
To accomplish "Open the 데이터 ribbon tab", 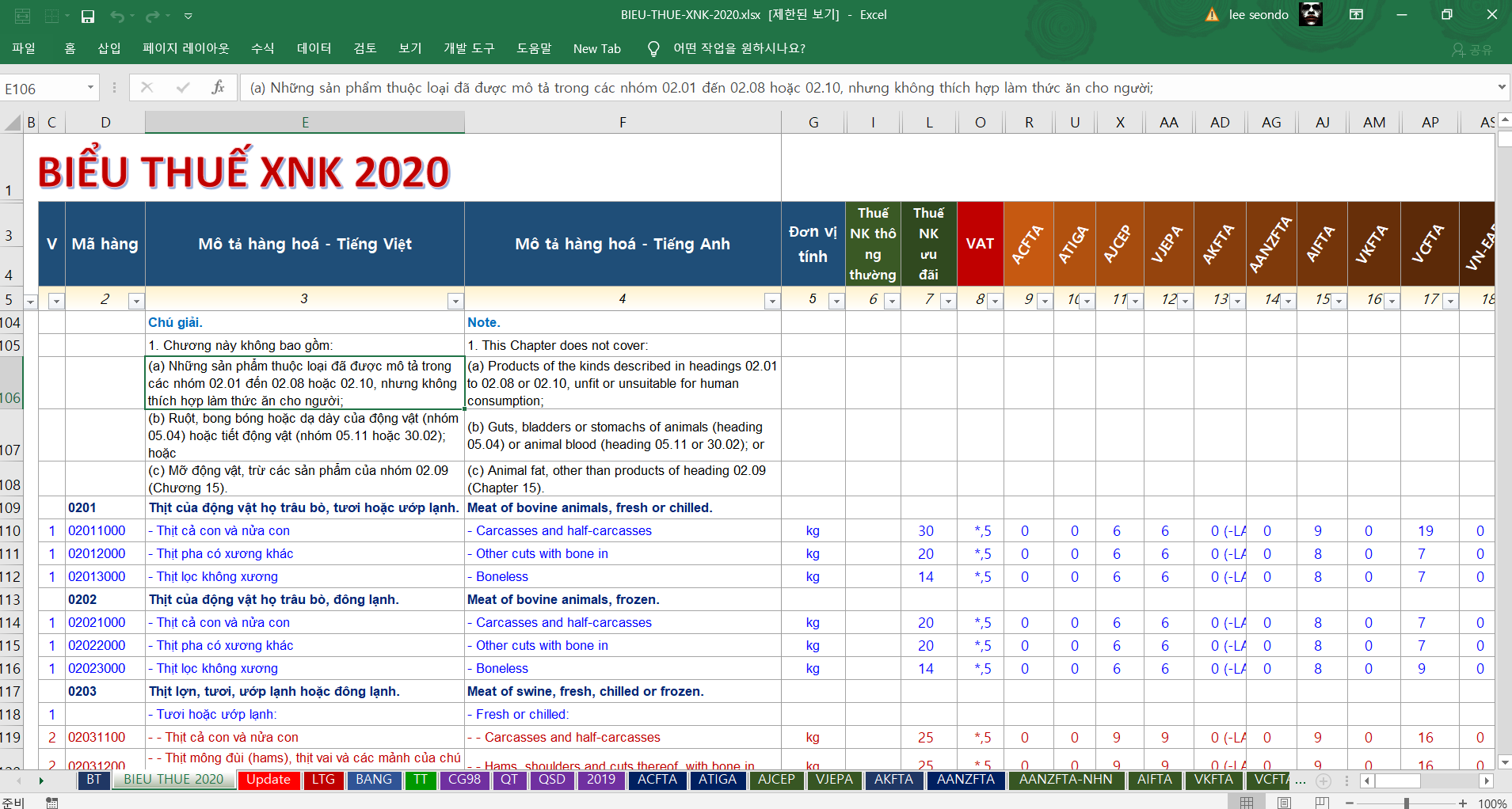I will point(314,48).
